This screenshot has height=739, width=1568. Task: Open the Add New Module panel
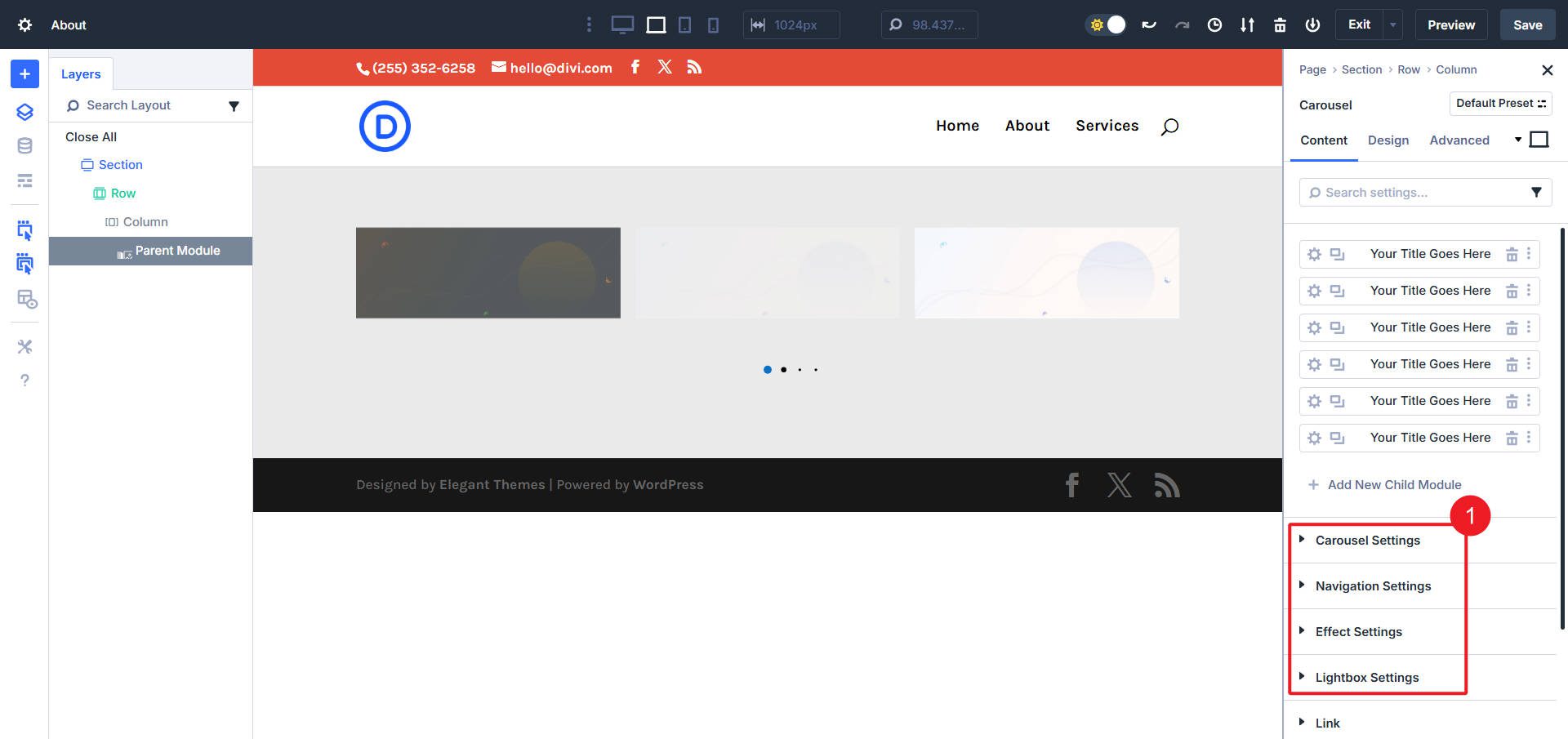pyautogui.click(x=24, y=73)
